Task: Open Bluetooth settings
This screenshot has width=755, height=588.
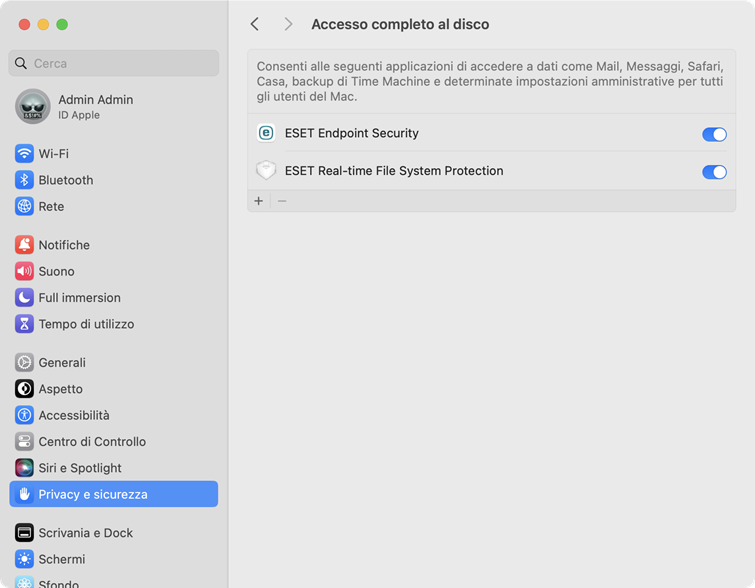Action: [x=114, y=180]
